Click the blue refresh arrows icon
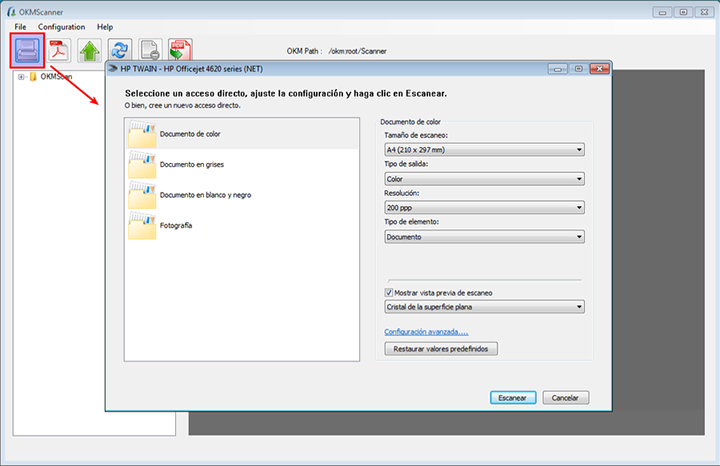720x466 pixels. pyautogui.click(x=120, y=51)
